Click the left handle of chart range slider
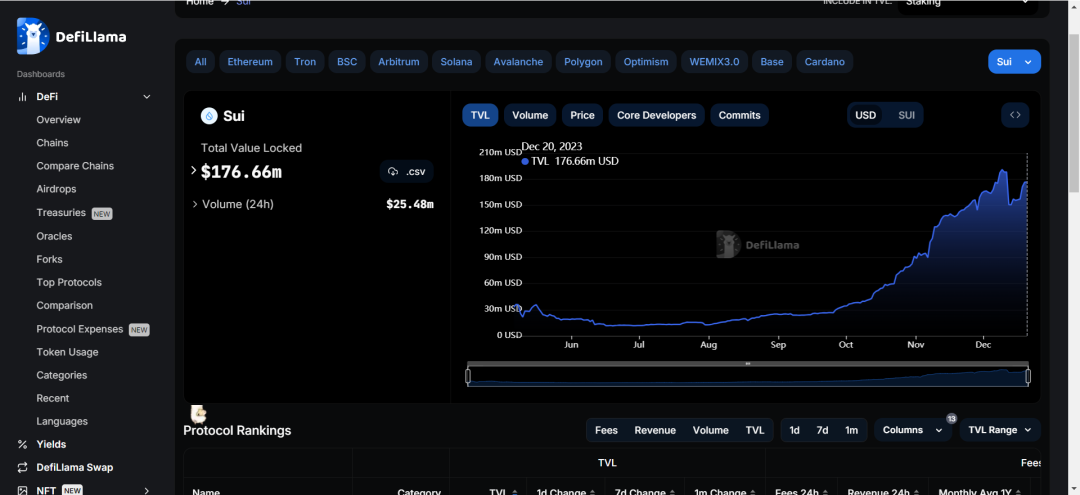The height and width of the screenshot is (495, 1080). 468,376
